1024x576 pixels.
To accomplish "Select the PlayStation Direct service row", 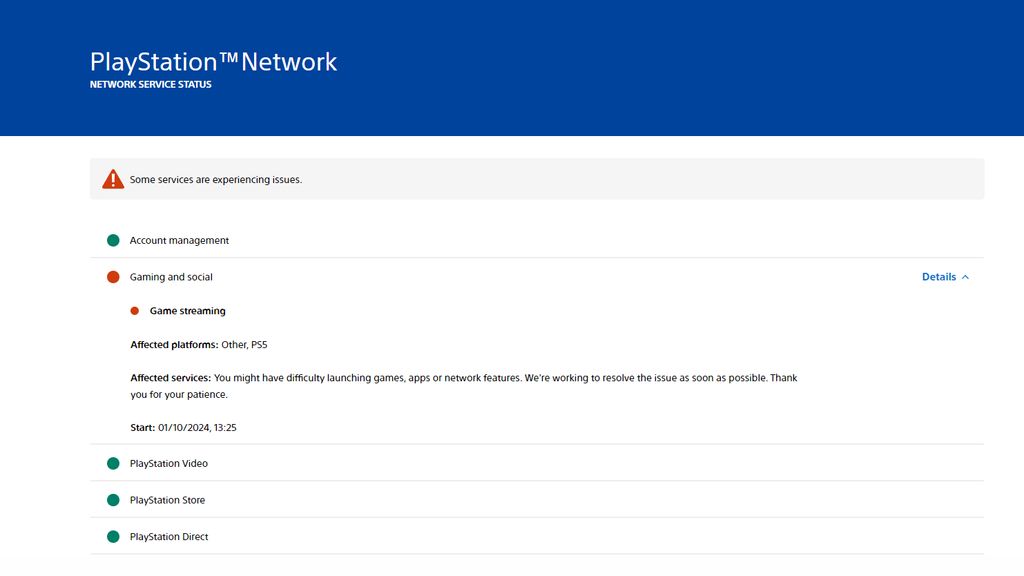I will [171, 536].
